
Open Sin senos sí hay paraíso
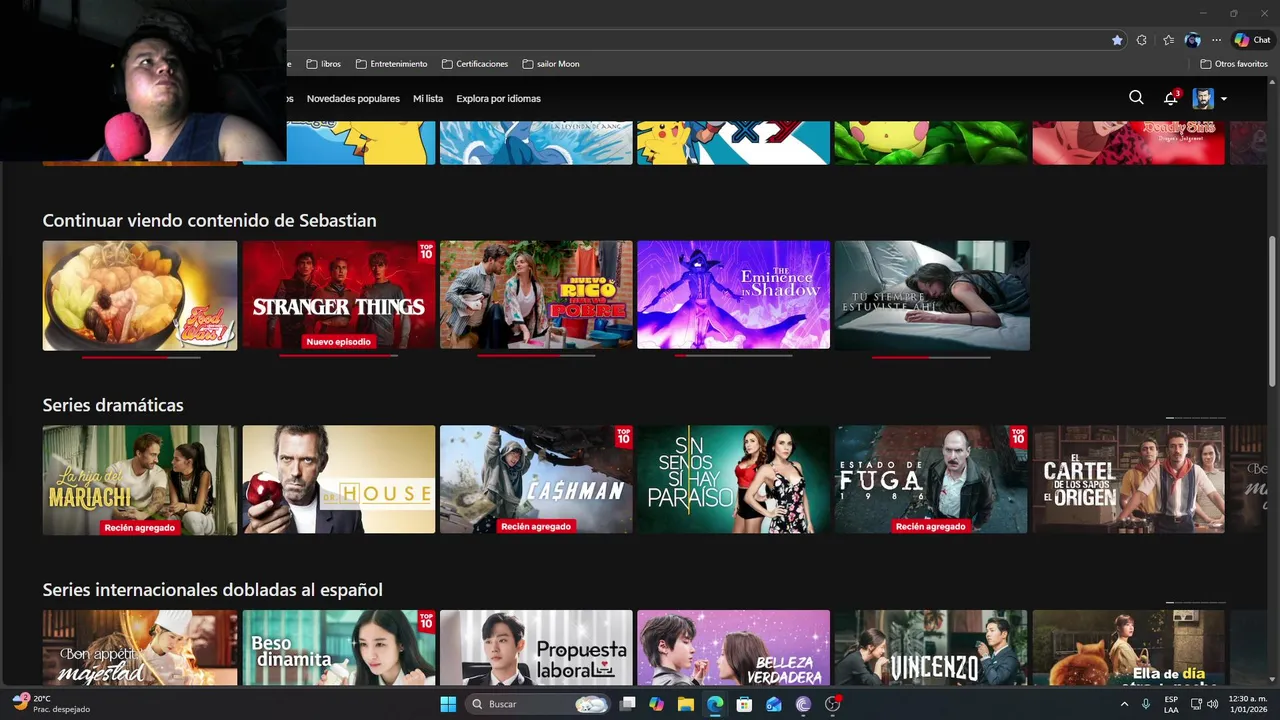[x=733, y=480]
